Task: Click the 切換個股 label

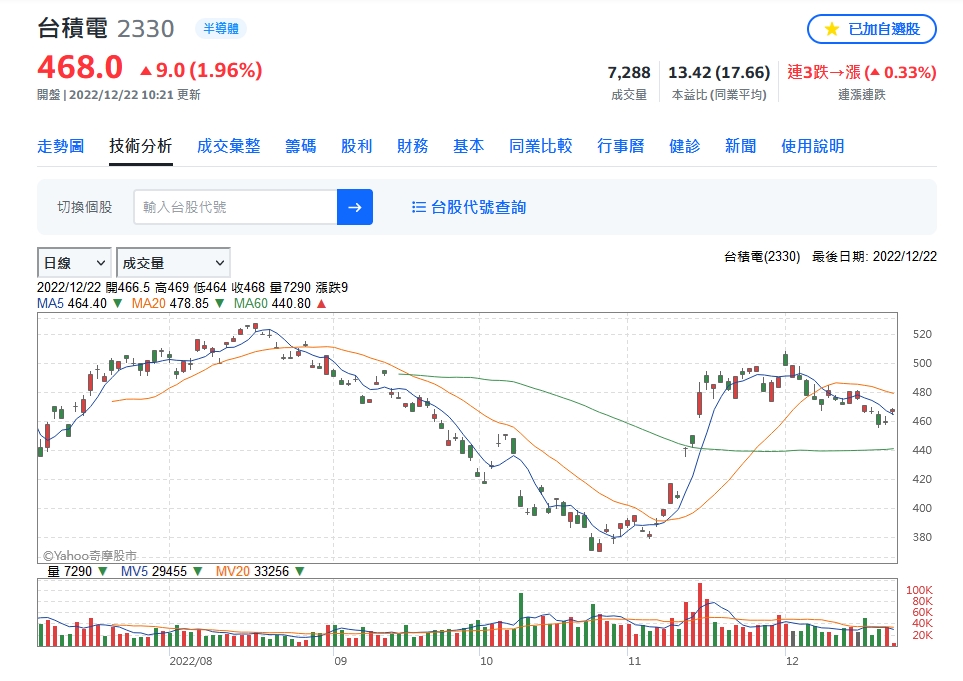Action: pyautogui.click(x=85, y=207)
